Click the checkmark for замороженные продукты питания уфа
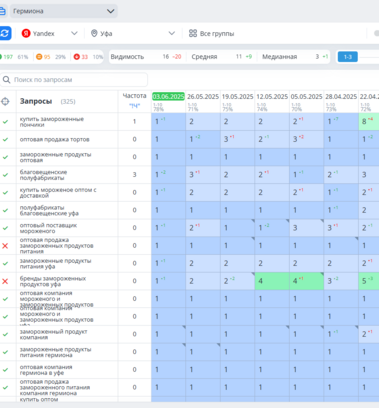 [5, 263]
